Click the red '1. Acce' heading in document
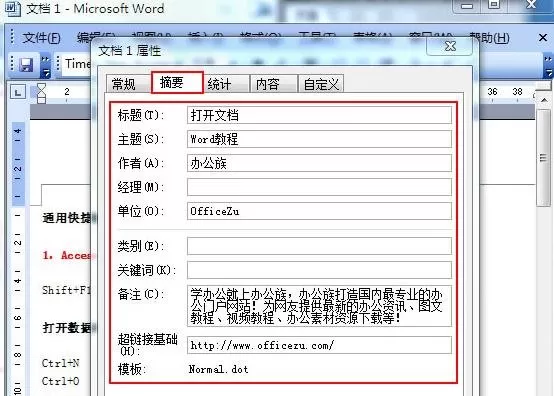The width and height of the screenshot is (554, 396). pyautogui.click(x=67, y=255)
